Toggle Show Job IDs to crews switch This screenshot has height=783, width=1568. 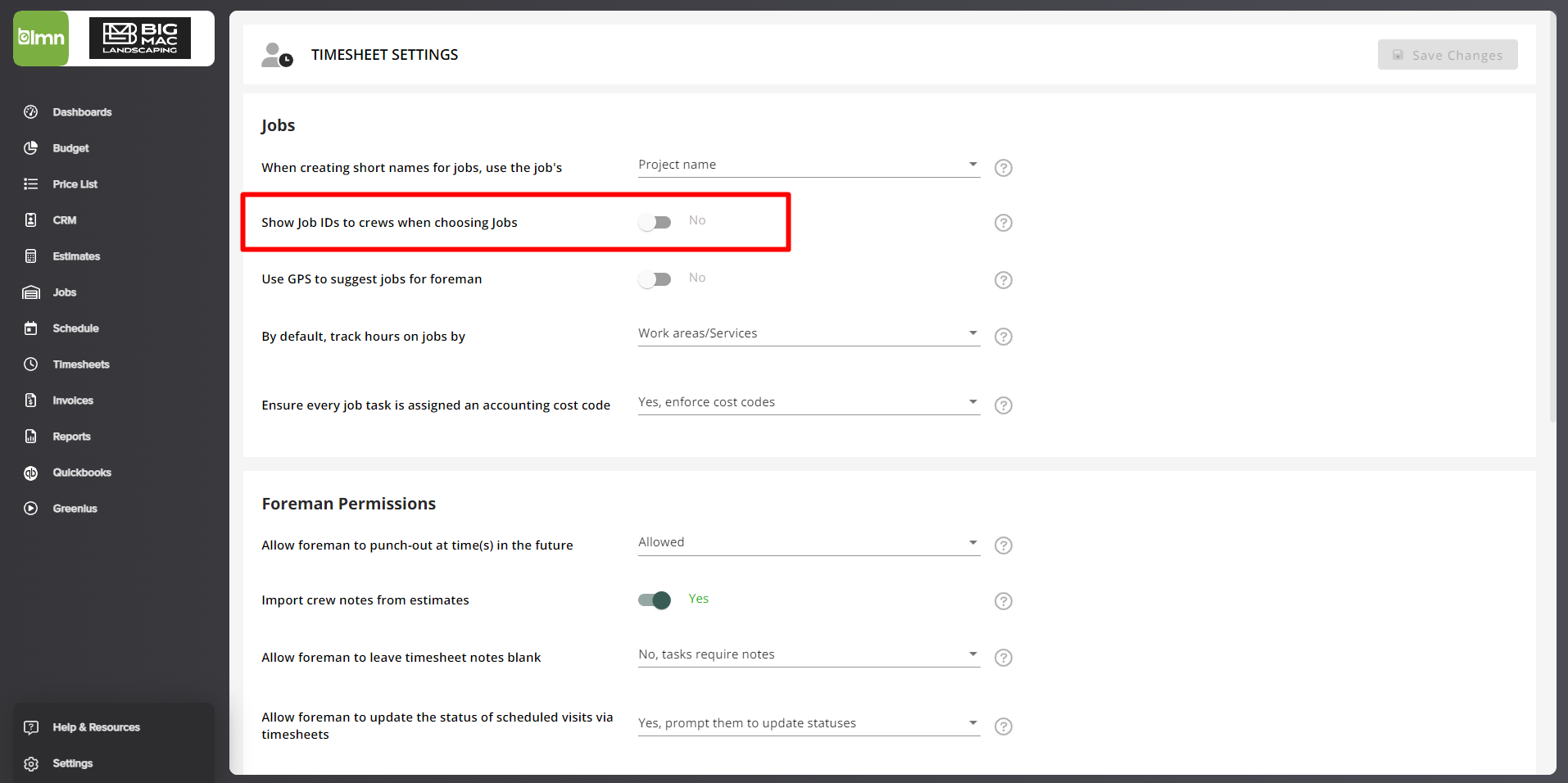coord(655,222)
